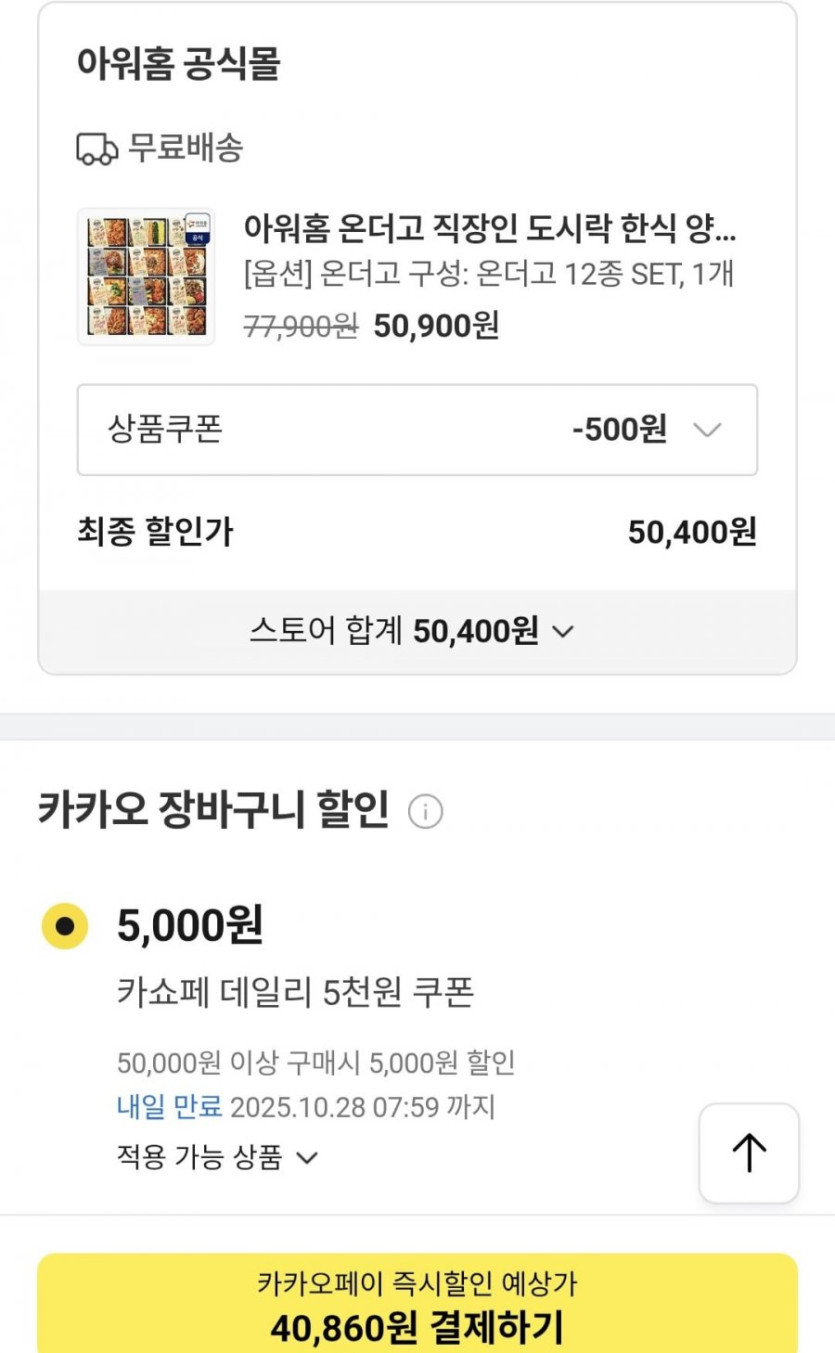The width and height of the screenshot is (835, 1353).
Task: Tap the 내일 만료 expiry notice
Action: pyautogui.click(x=168, y=1108)
